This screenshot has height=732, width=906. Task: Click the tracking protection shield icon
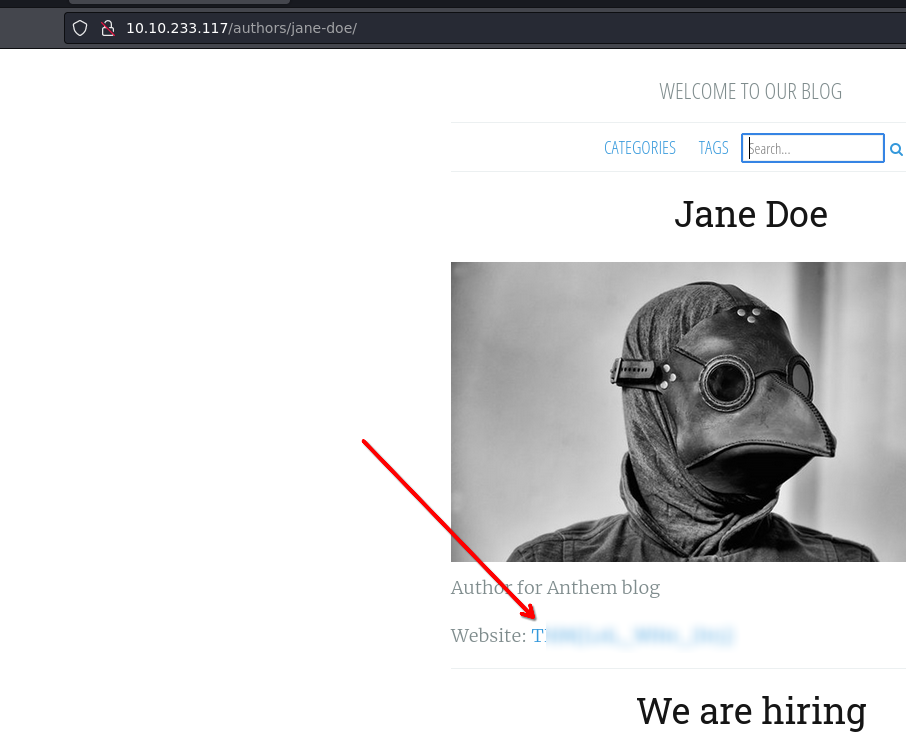coord(81,28)
